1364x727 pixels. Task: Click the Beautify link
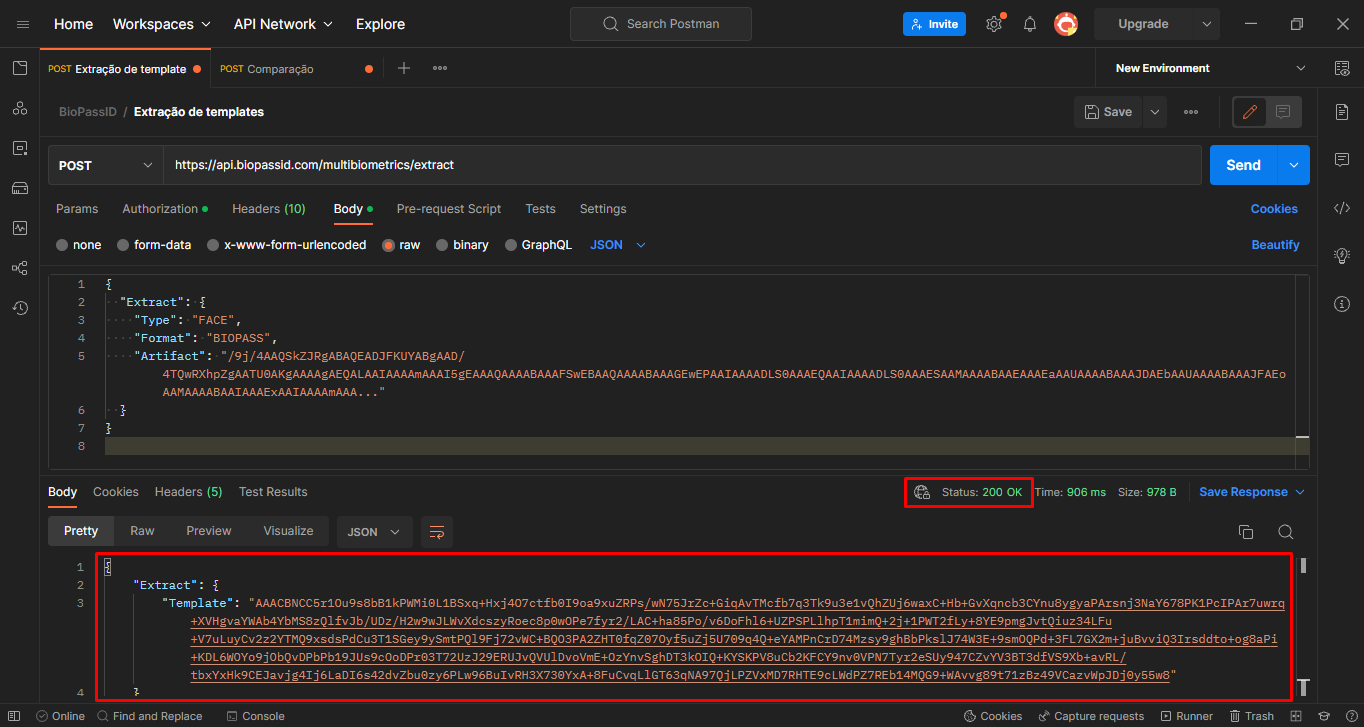1275,245
